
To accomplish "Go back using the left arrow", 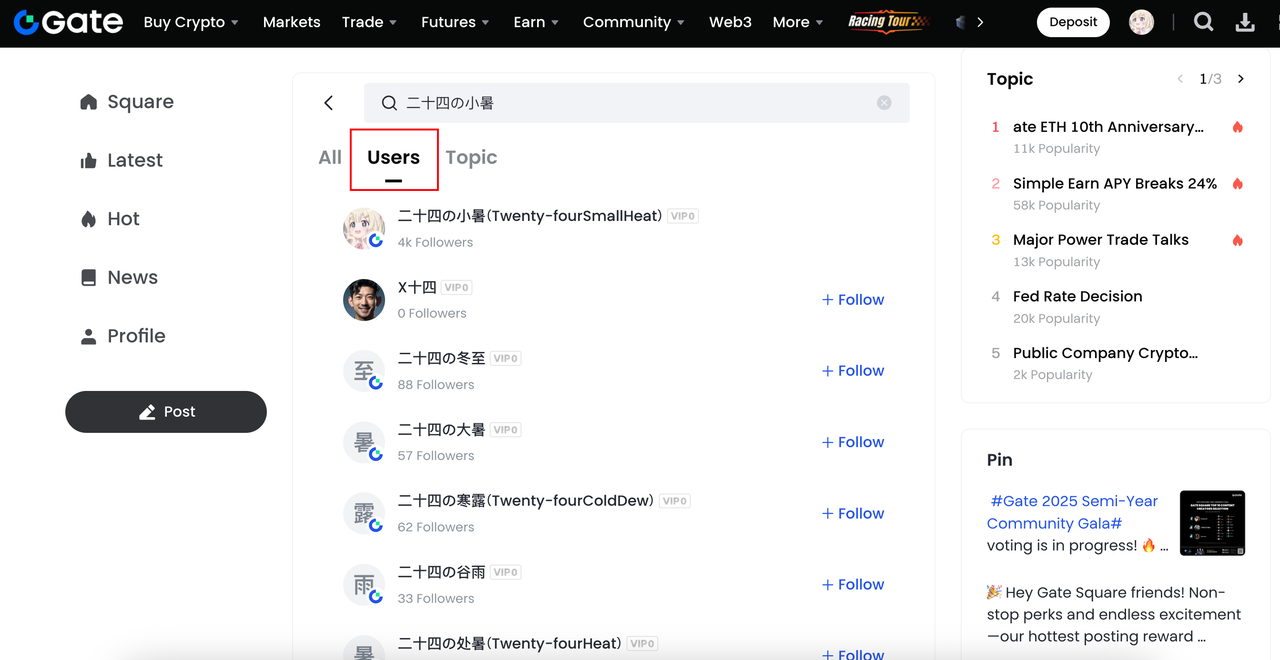I will pos(328,103).
